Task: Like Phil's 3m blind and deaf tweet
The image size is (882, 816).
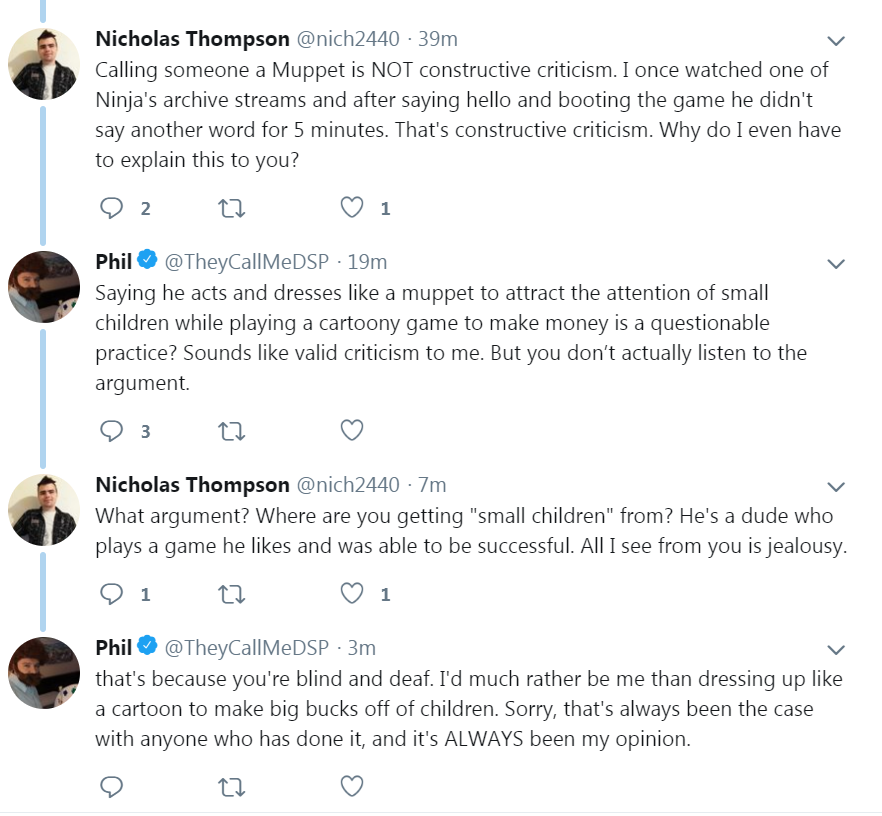Action: pos(352,786)
